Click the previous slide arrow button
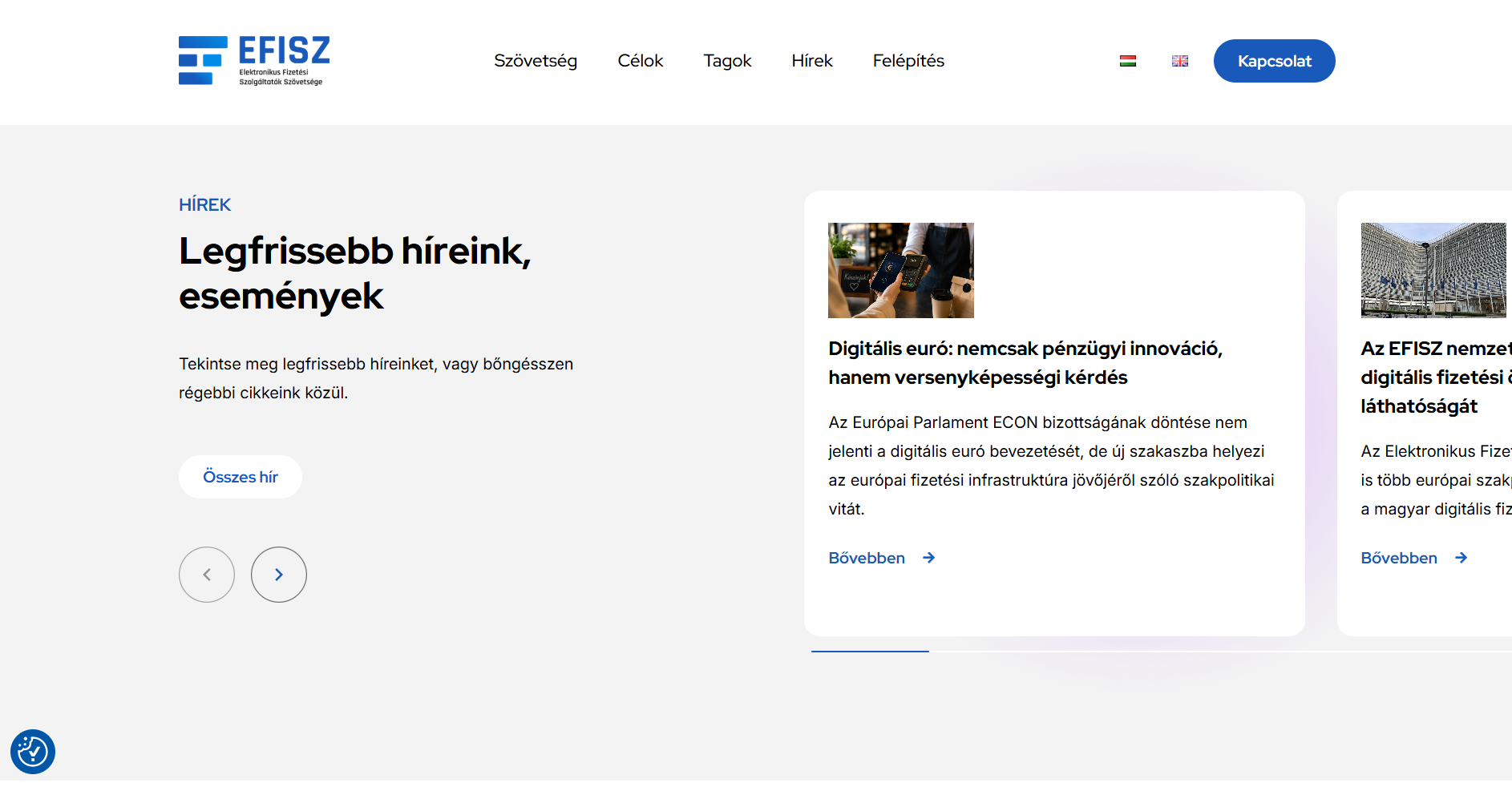The width and height of the screenshot is (1512, 787). (x=207, y=575)
